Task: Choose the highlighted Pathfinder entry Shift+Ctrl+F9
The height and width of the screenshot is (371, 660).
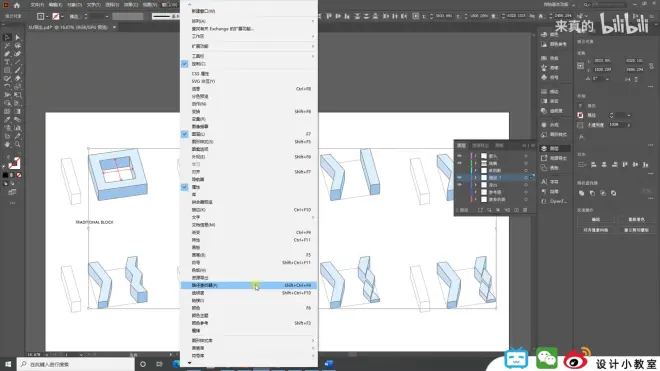Action: pyautogui.click(x=248, y=286)
